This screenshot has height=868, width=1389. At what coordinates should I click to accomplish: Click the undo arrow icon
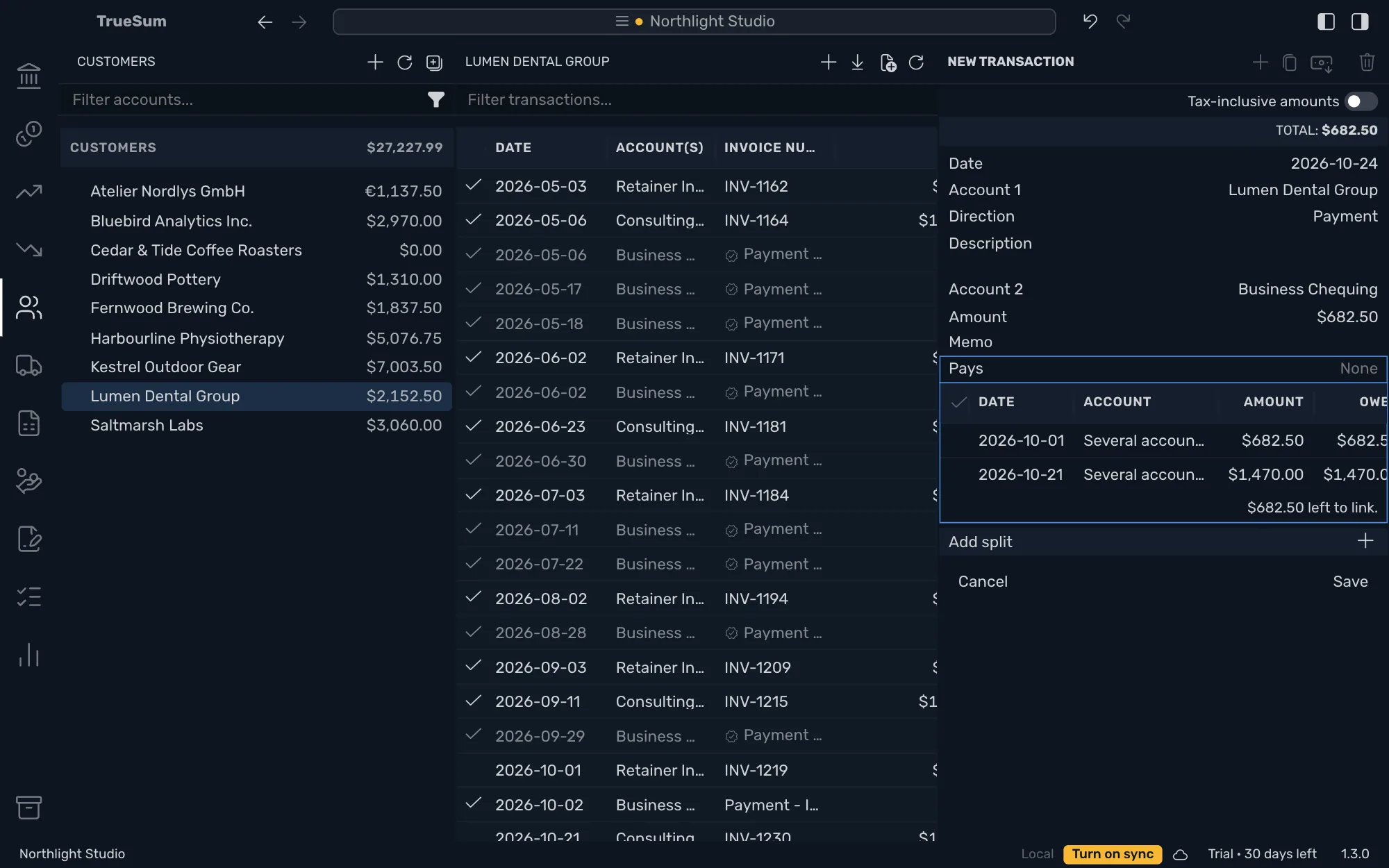(1090, 22)
